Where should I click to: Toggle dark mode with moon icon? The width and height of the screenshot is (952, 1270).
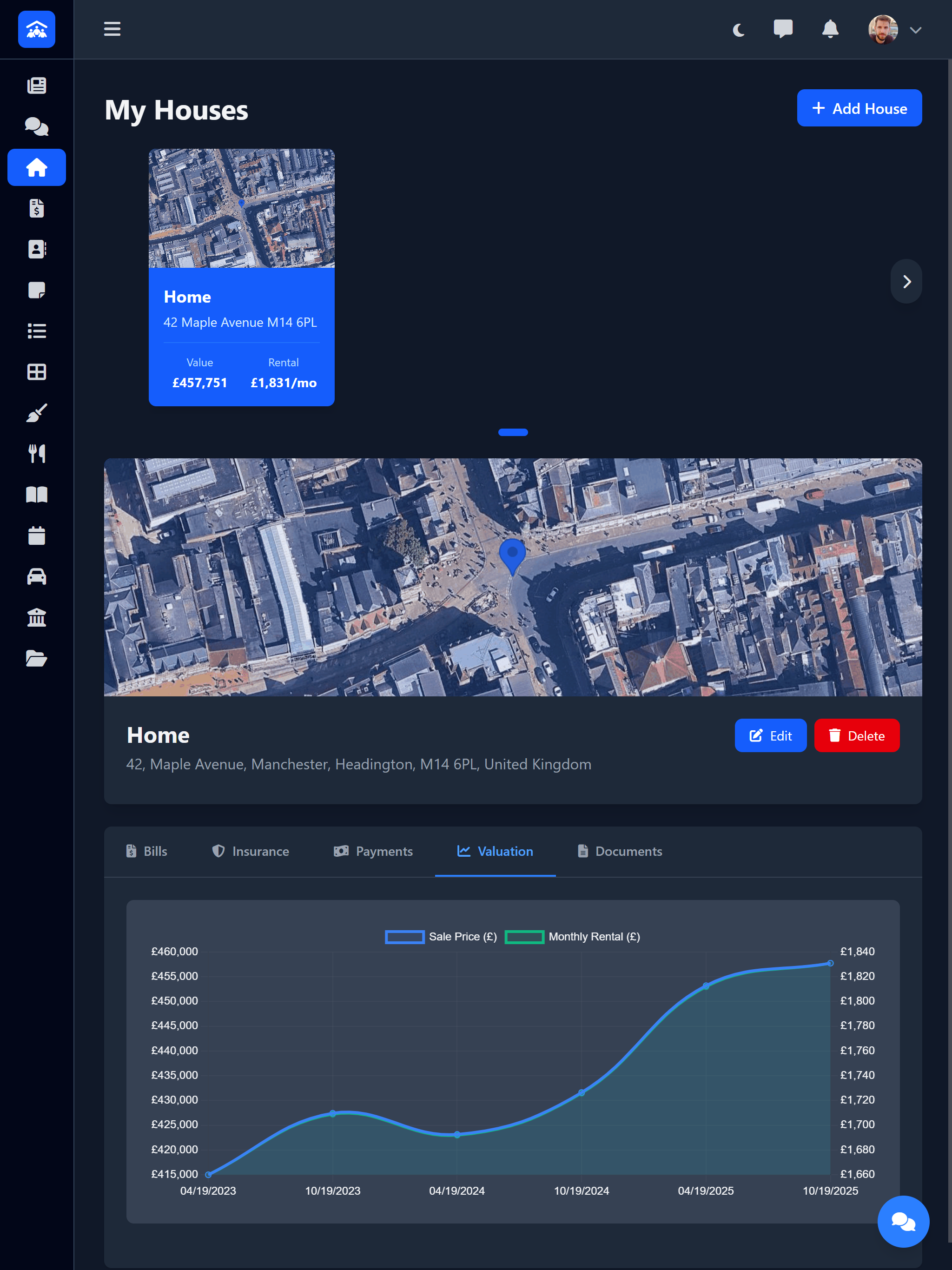[738, 29]
